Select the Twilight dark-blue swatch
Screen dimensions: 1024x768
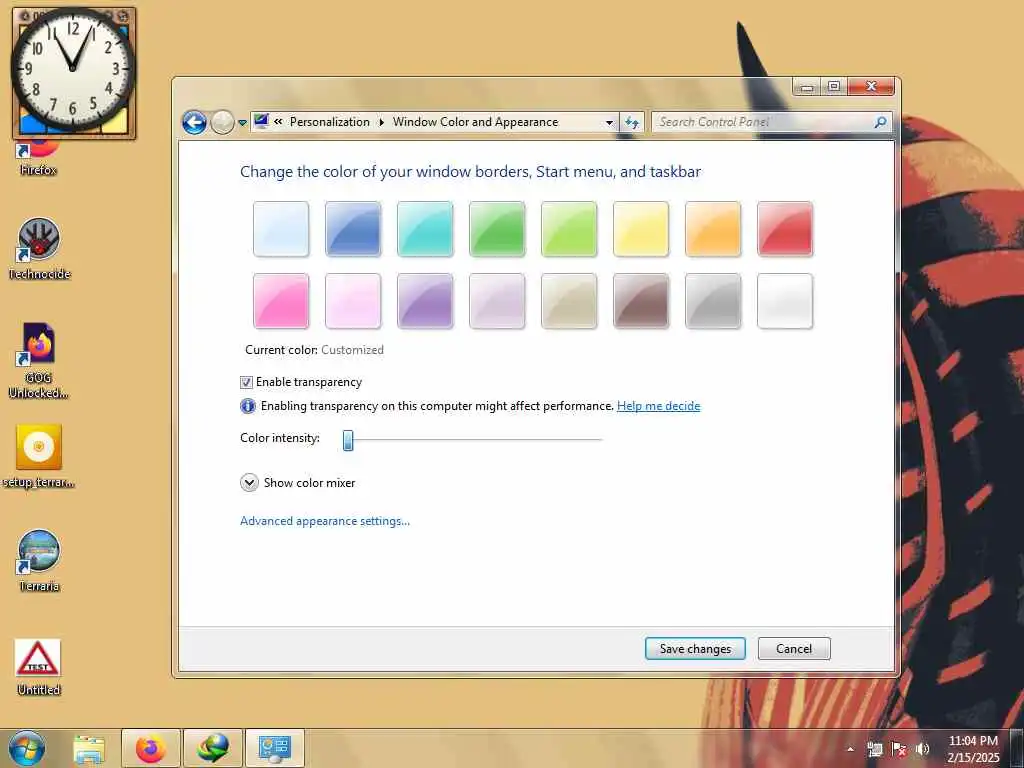(353, 229)
